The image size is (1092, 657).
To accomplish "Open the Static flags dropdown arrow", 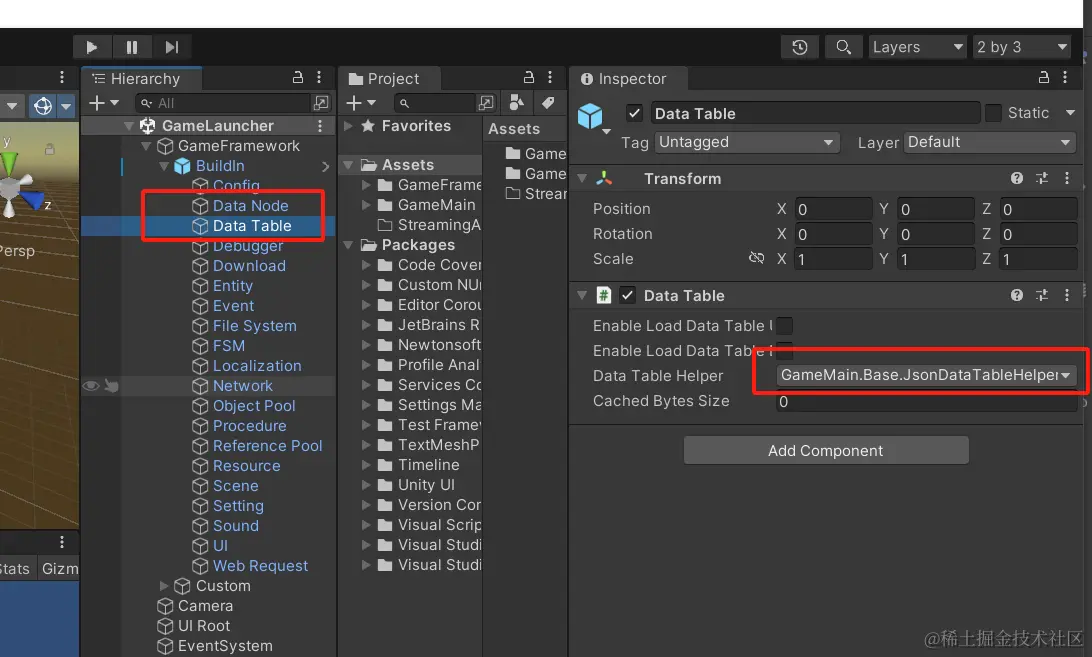I will pos(1070,113).
